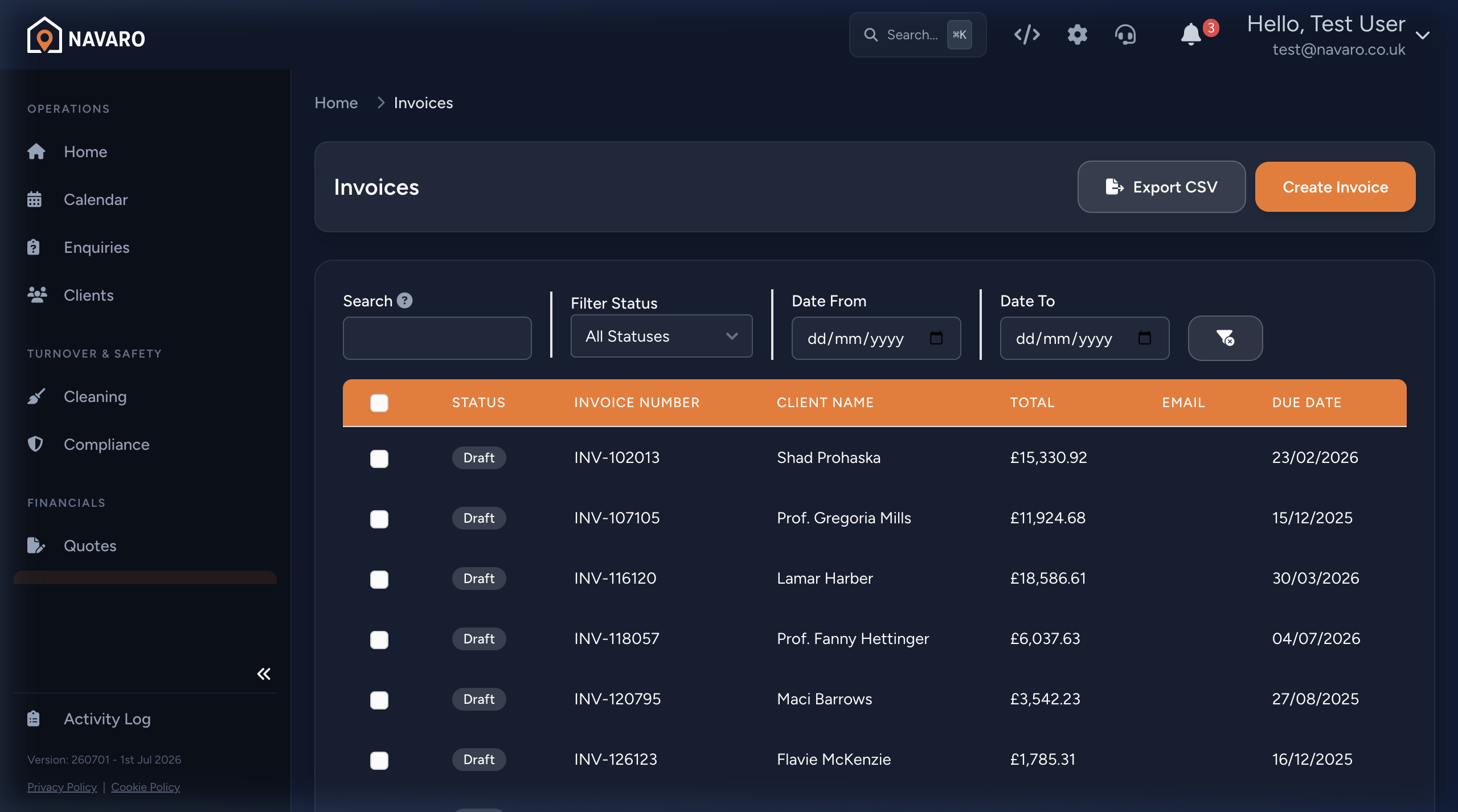Click the Home breadcrumb link

click(336, 102)
